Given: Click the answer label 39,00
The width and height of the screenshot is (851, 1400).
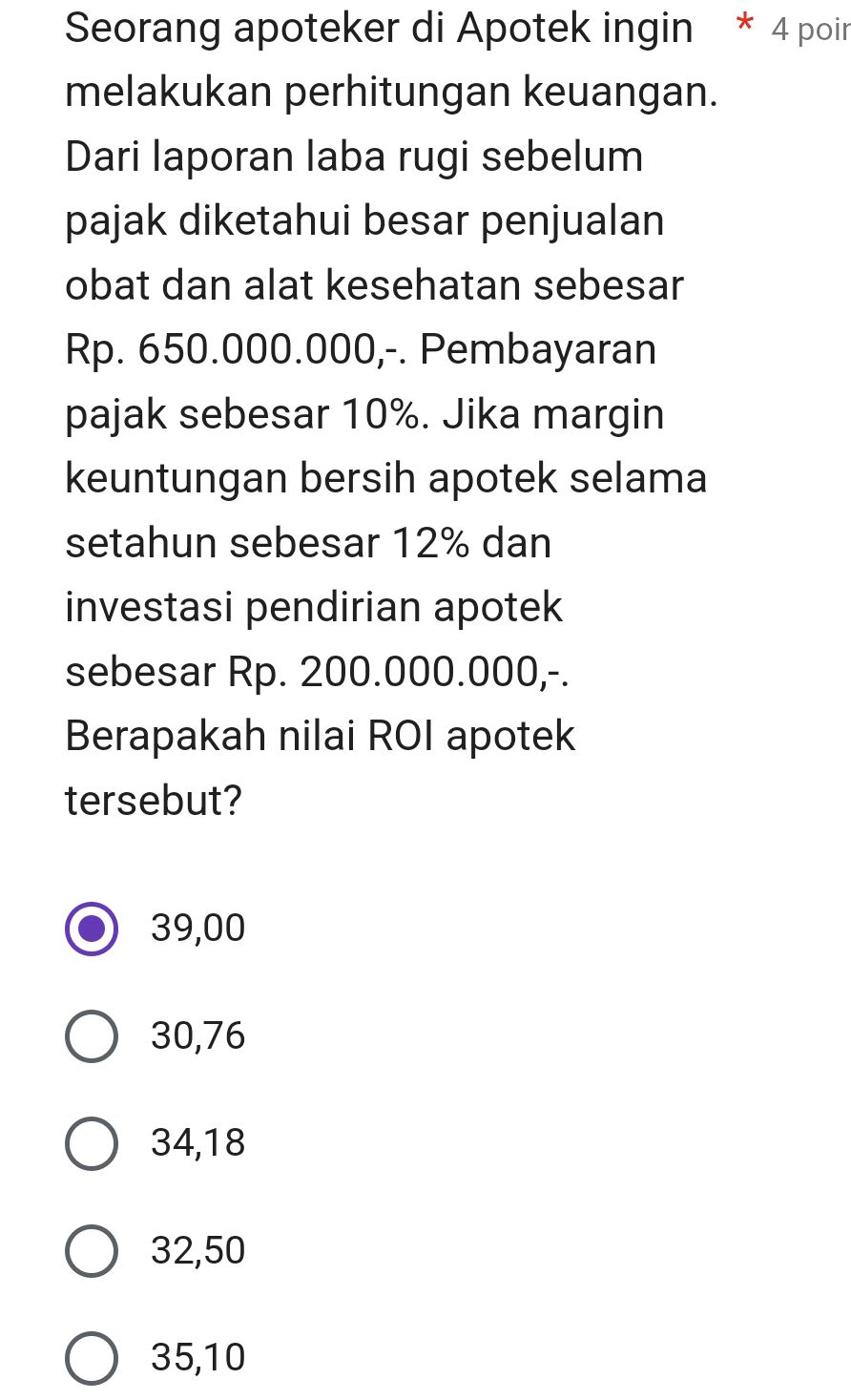Looking at the screenshot, I should pyautogui.click(x=196, y=928).
